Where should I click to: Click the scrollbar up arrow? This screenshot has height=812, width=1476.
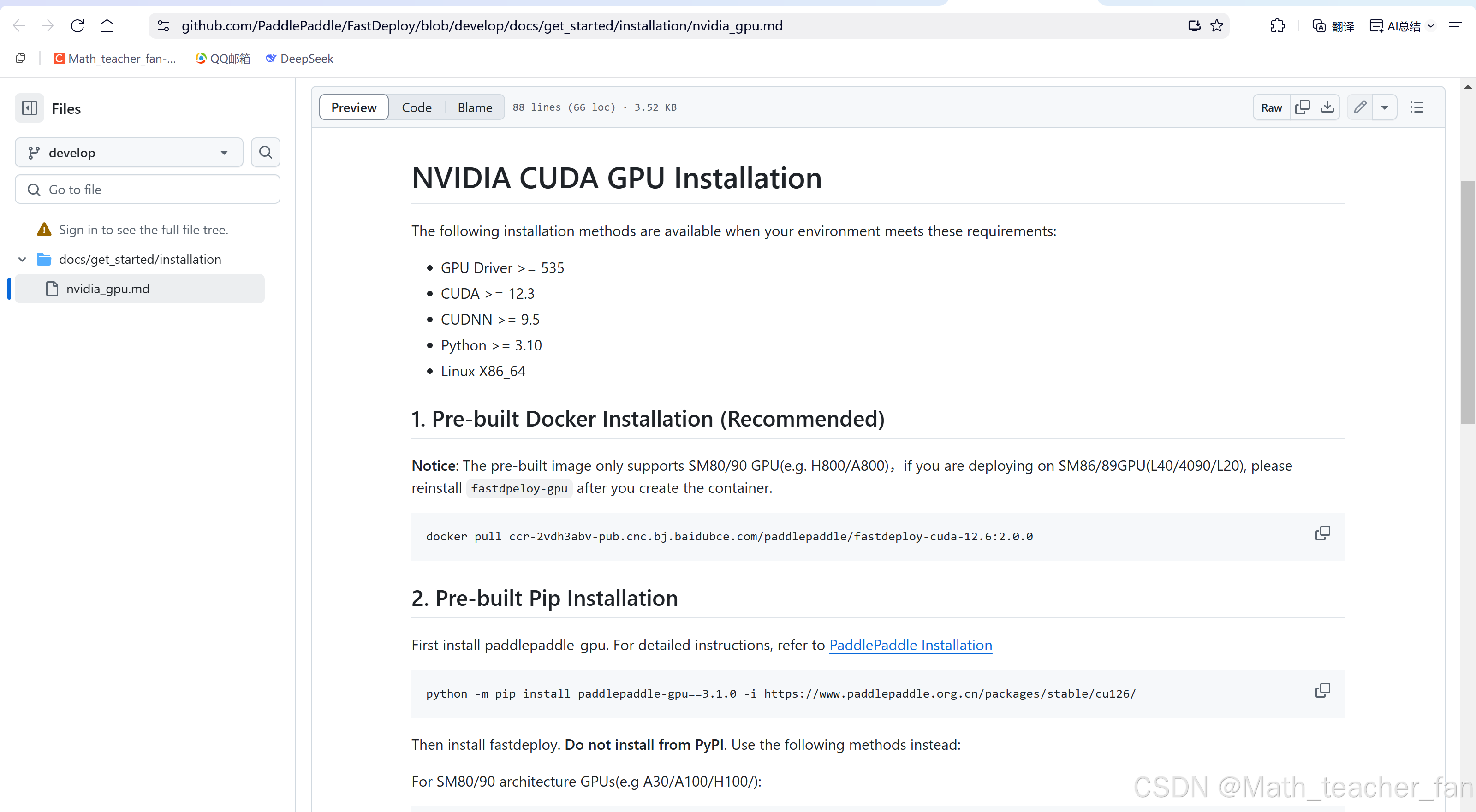coord(1467,87)
